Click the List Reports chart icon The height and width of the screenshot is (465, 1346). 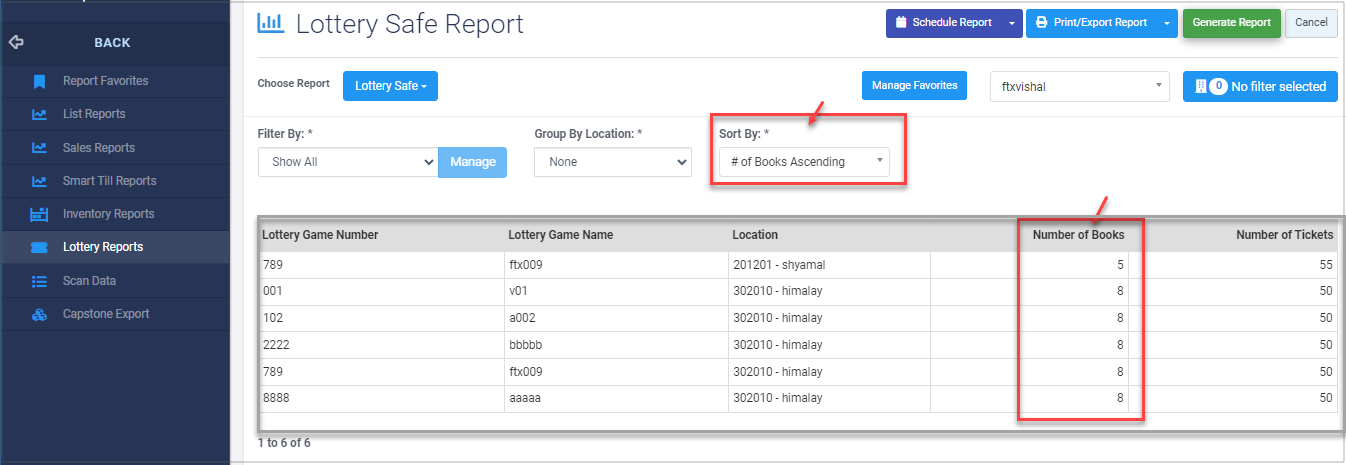[x=39, y=114]
